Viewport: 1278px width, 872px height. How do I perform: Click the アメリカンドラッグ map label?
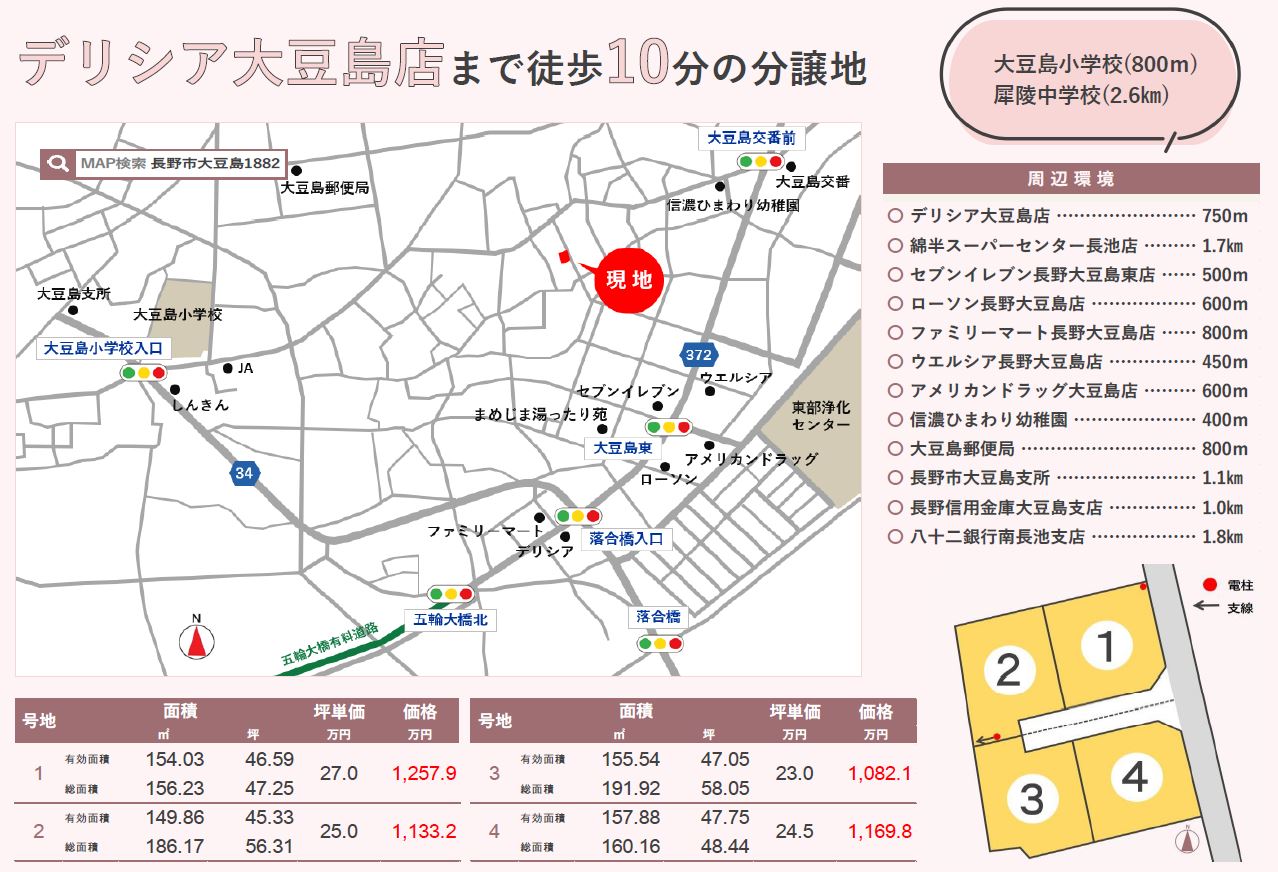(x=751, y=459)
